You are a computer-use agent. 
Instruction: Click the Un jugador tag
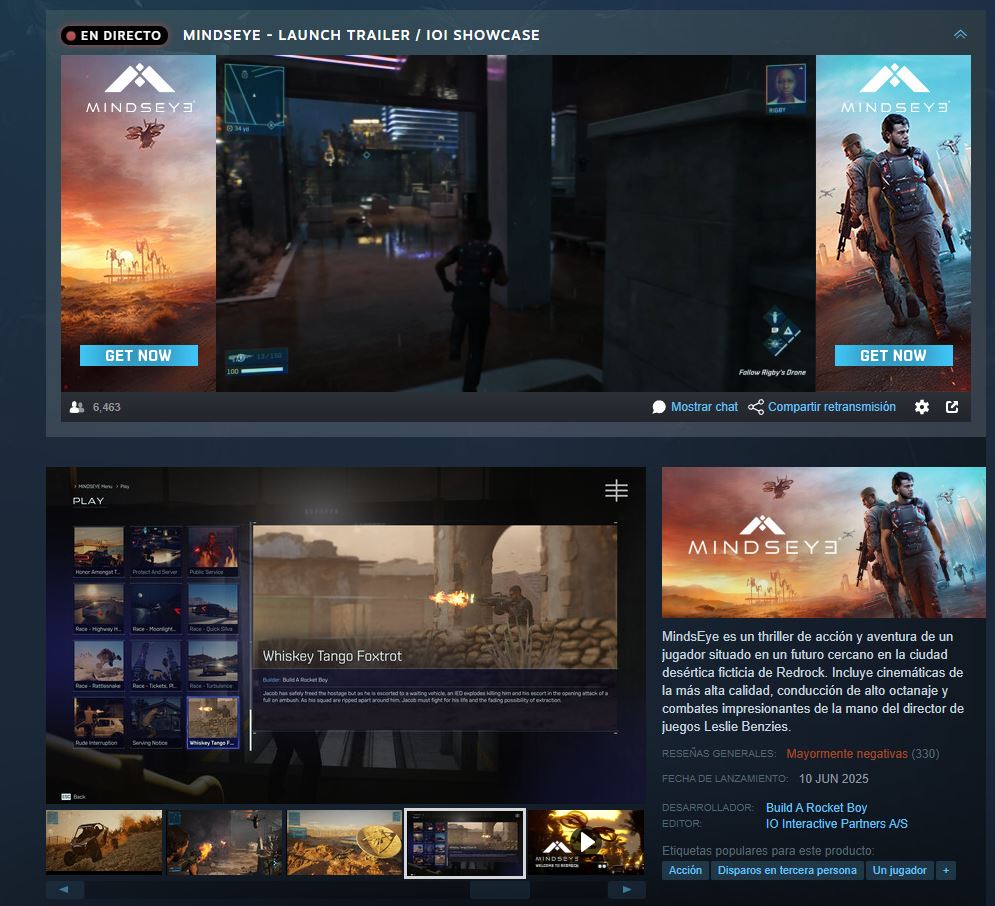[x=899, y=870]
